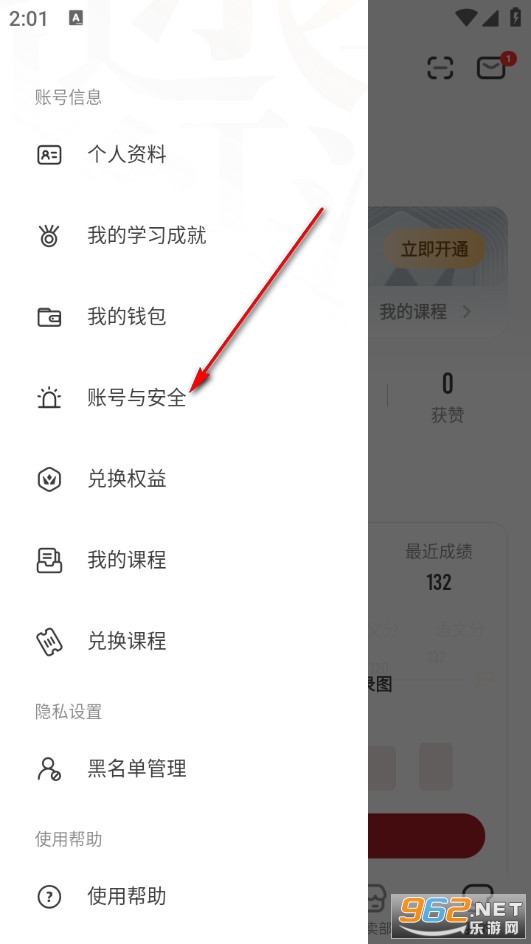This screenshot has height=944, width=531.
Task: Tap the alarm icon for 账号与安全
Action: pyautogui.click(x=49, y=398)
